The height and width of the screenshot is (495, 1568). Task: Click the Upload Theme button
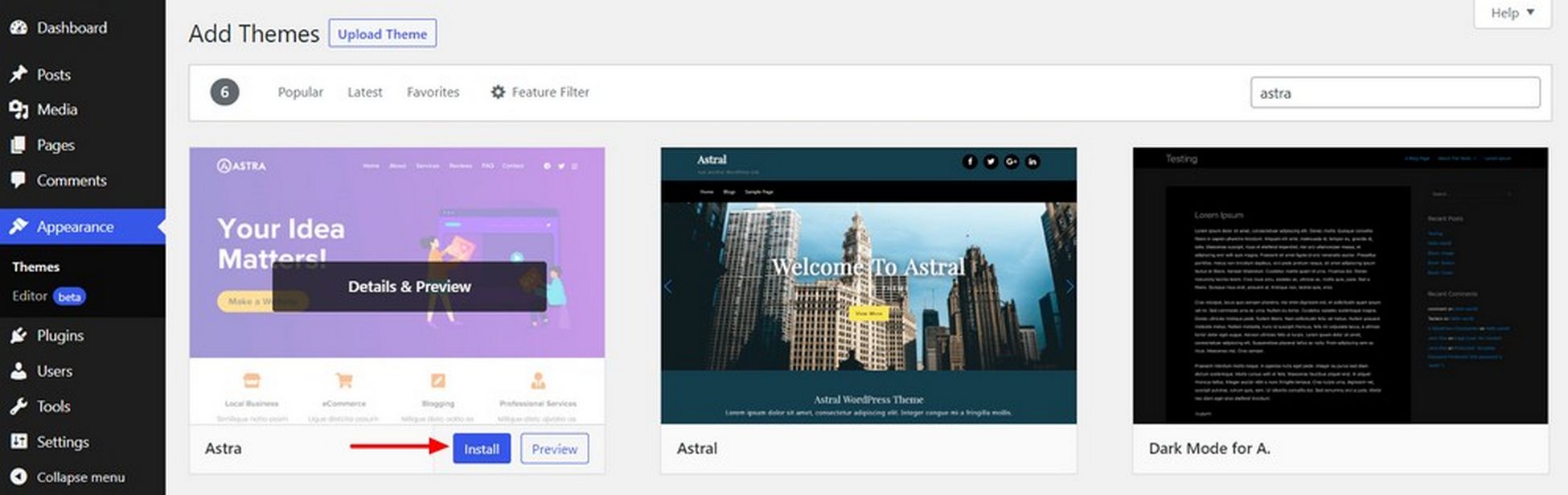pyautogui.click(x=383, y=34)
